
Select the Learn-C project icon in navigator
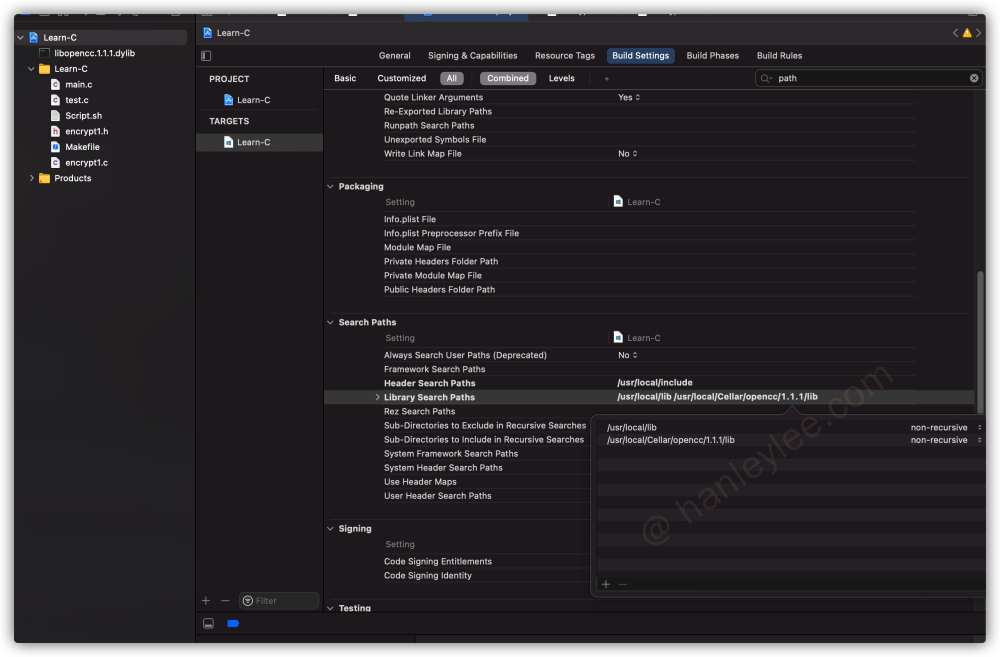click(34, 38)
